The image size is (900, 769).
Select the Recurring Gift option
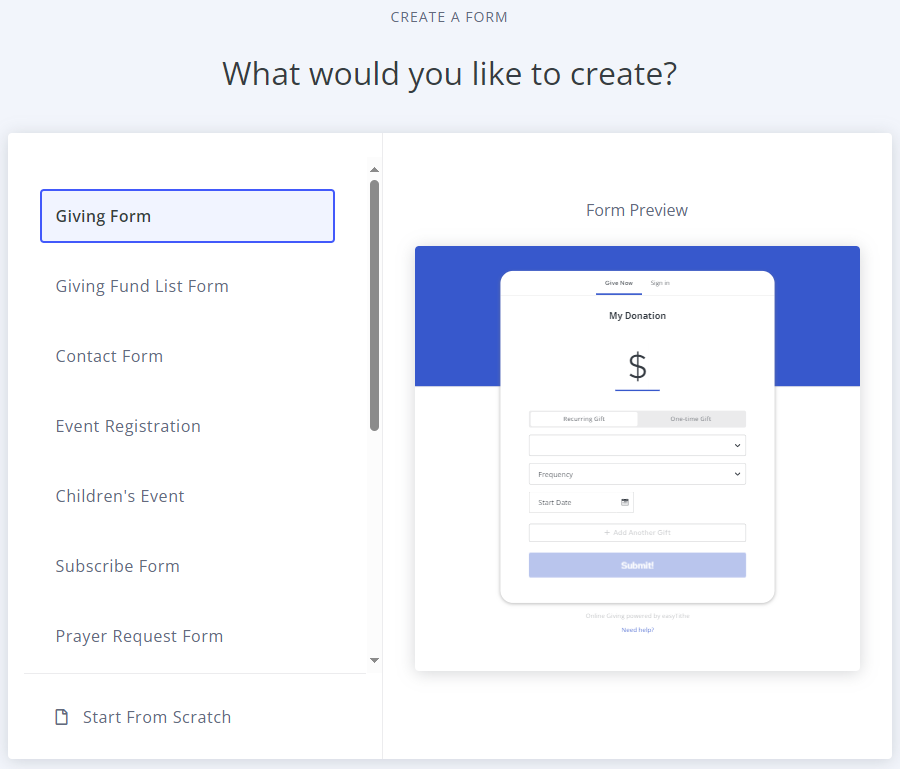tap(583, 418)
